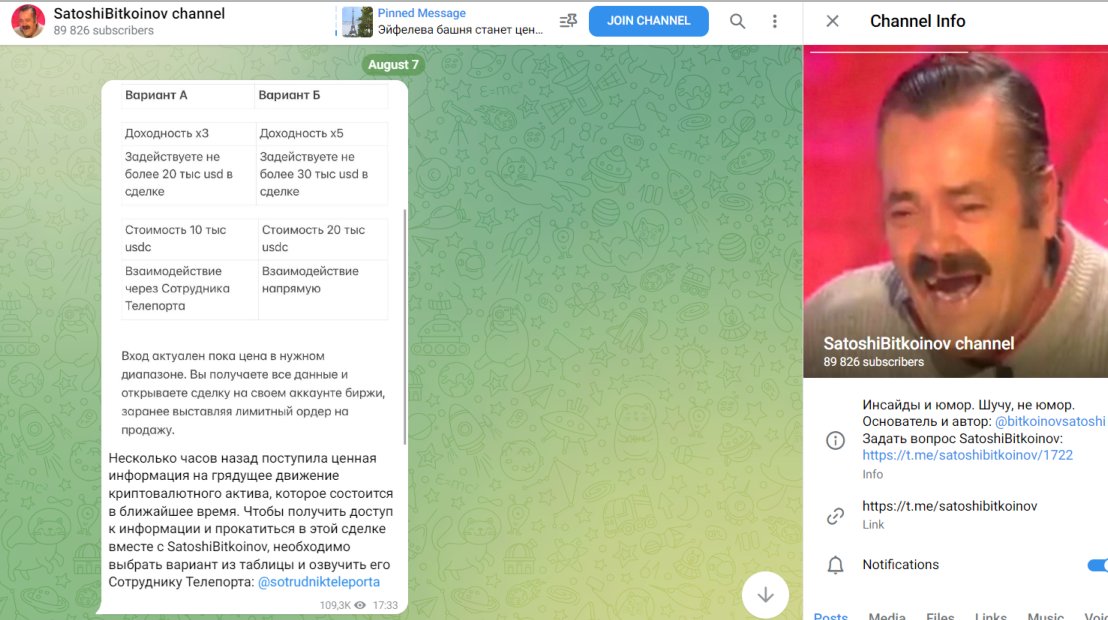Open the search icon in the chat header
This screenshot has height=620, width=1108.
click(737, 21)
